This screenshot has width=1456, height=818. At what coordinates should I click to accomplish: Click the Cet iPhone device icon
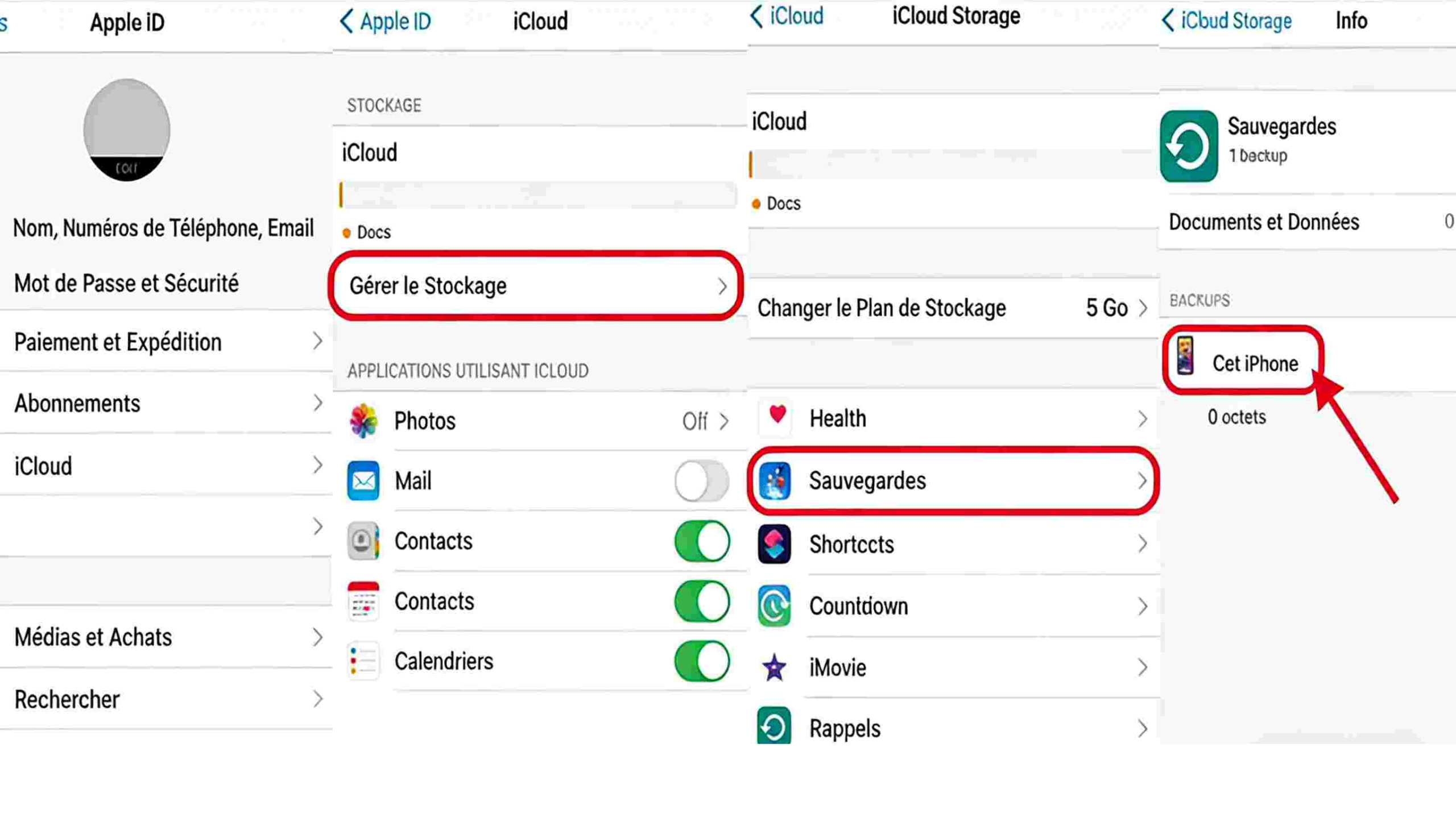click(x=1185, y=356)
